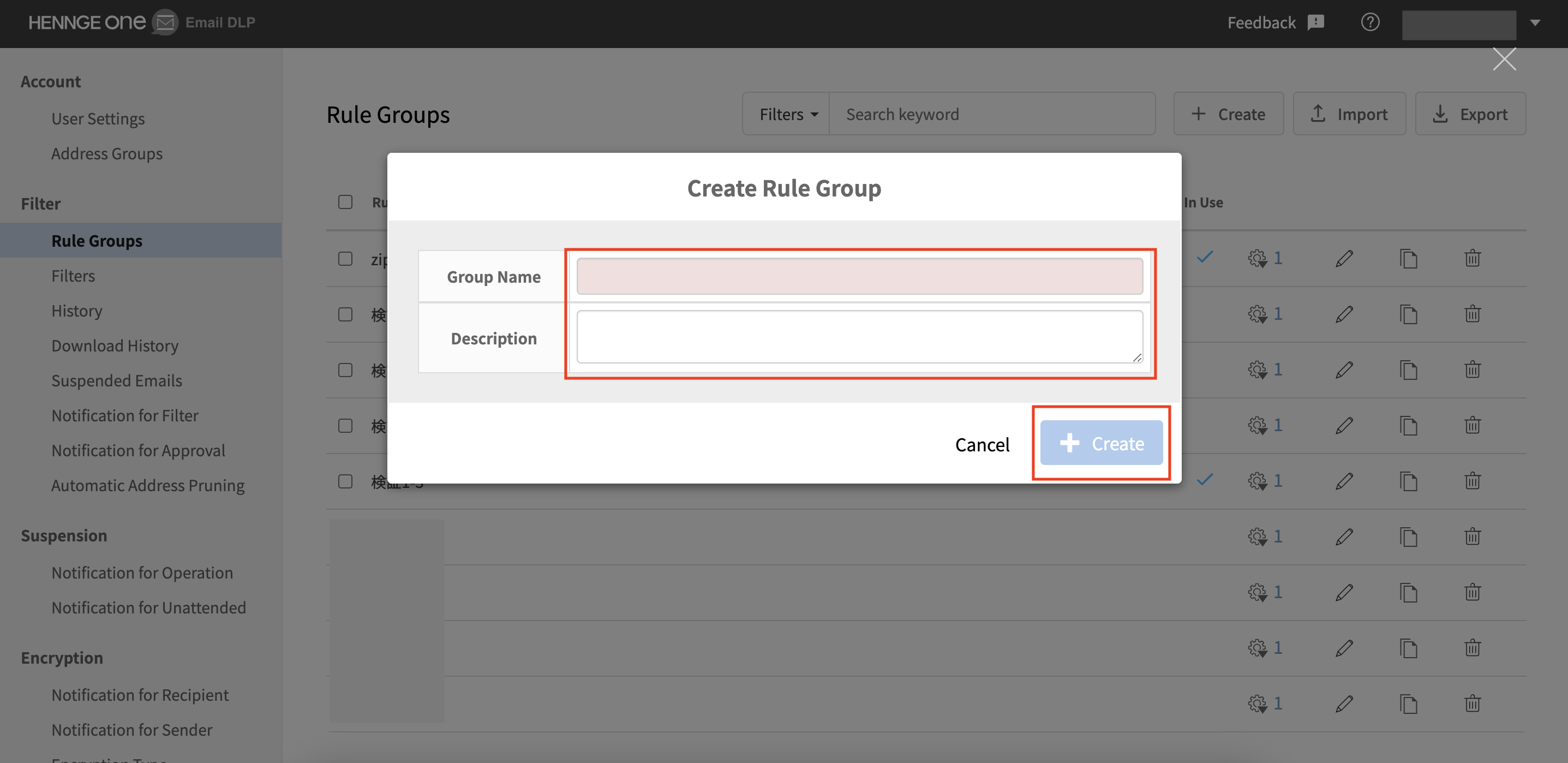The height and width of the screenshot is (763, 1568).
Task: Click the gear settings icon in zip row
Action: point(1258,258)
